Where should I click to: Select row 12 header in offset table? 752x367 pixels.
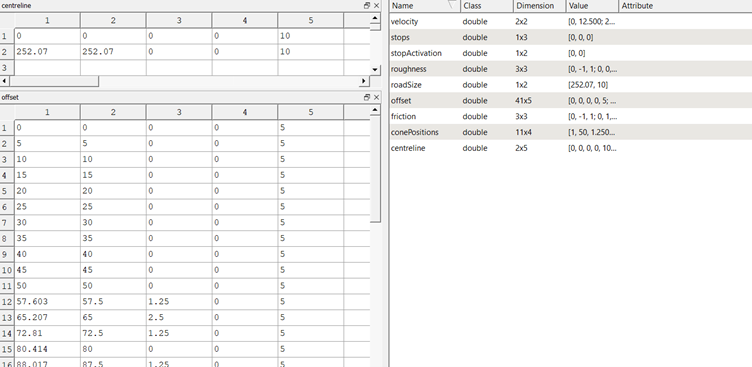[7, 302]
